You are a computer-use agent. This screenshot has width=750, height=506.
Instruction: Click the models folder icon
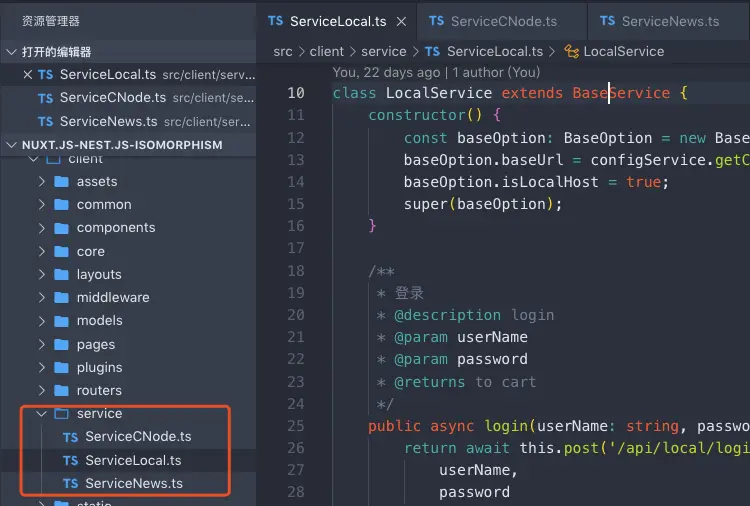coord(61,320)
